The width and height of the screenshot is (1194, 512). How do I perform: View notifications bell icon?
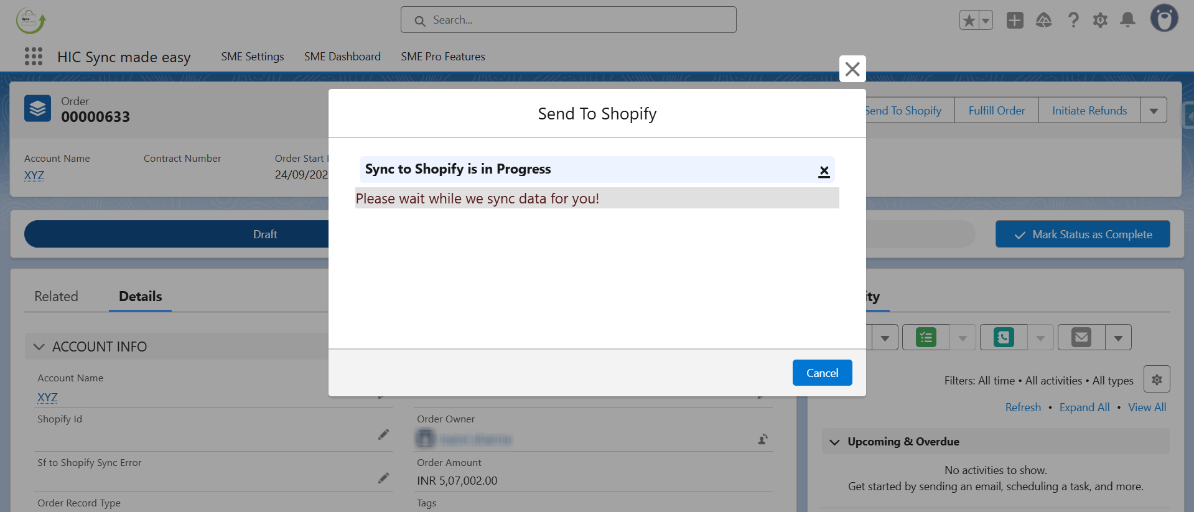pyautogui.click(x=1128, y=20)
